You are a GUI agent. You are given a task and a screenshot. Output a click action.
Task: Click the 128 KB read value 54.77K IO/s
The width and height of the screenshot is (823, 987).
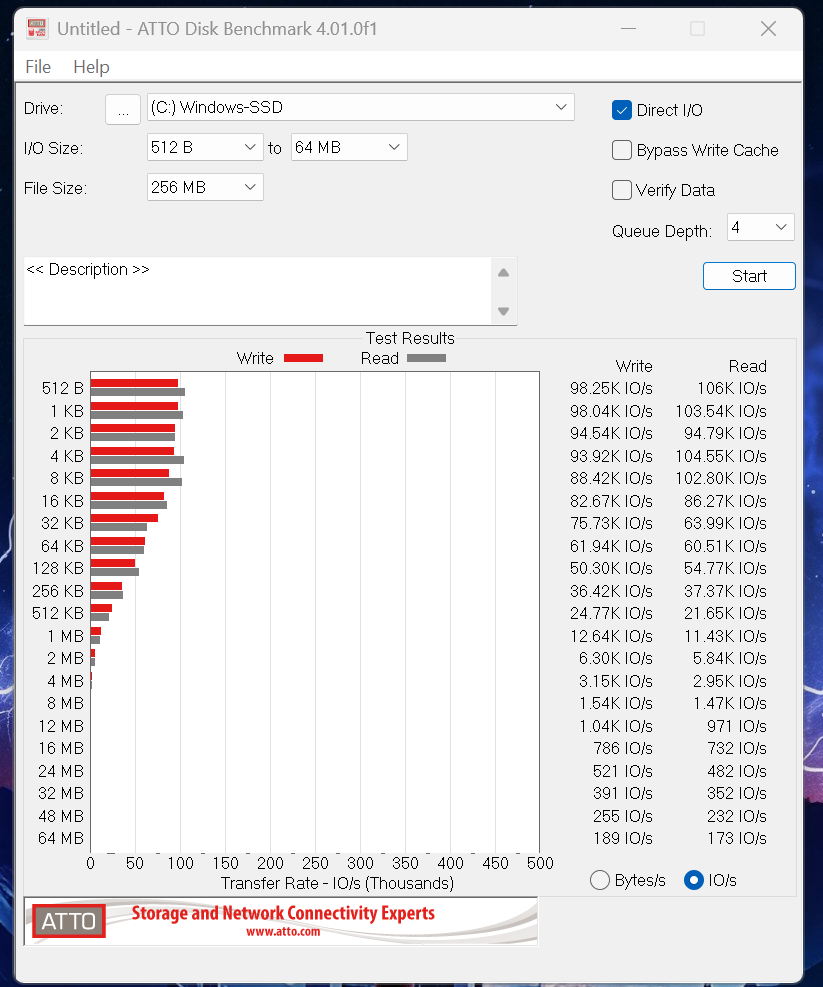pyautogui.click(x=725, y=568)
